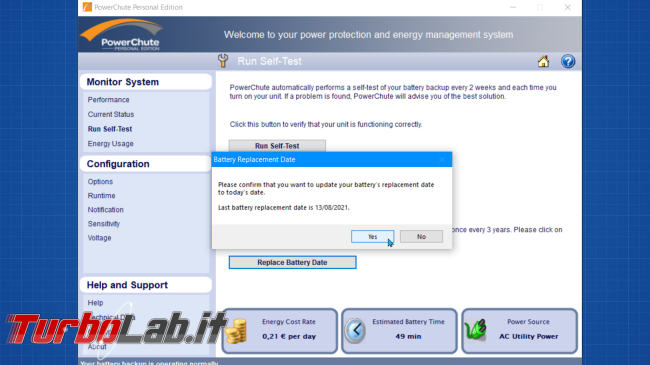650x365 pixels.
Task: Click the welcome banner text
Action: (x=369, y=35)
